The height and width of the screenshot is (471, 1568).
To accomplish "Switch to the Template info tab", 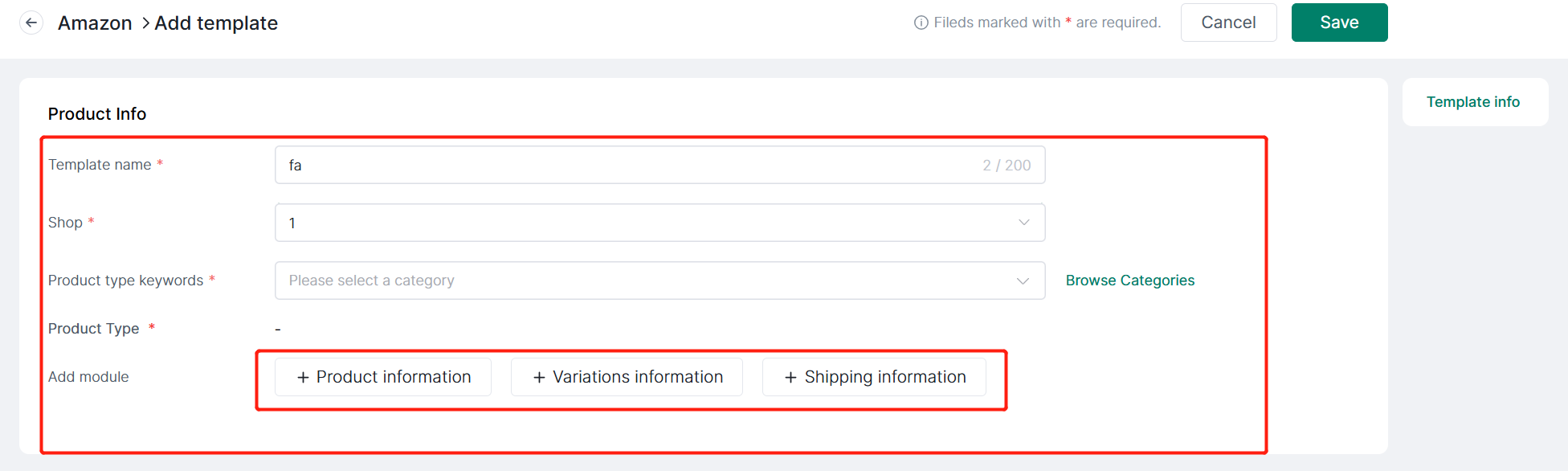I will pos(1473,102).
